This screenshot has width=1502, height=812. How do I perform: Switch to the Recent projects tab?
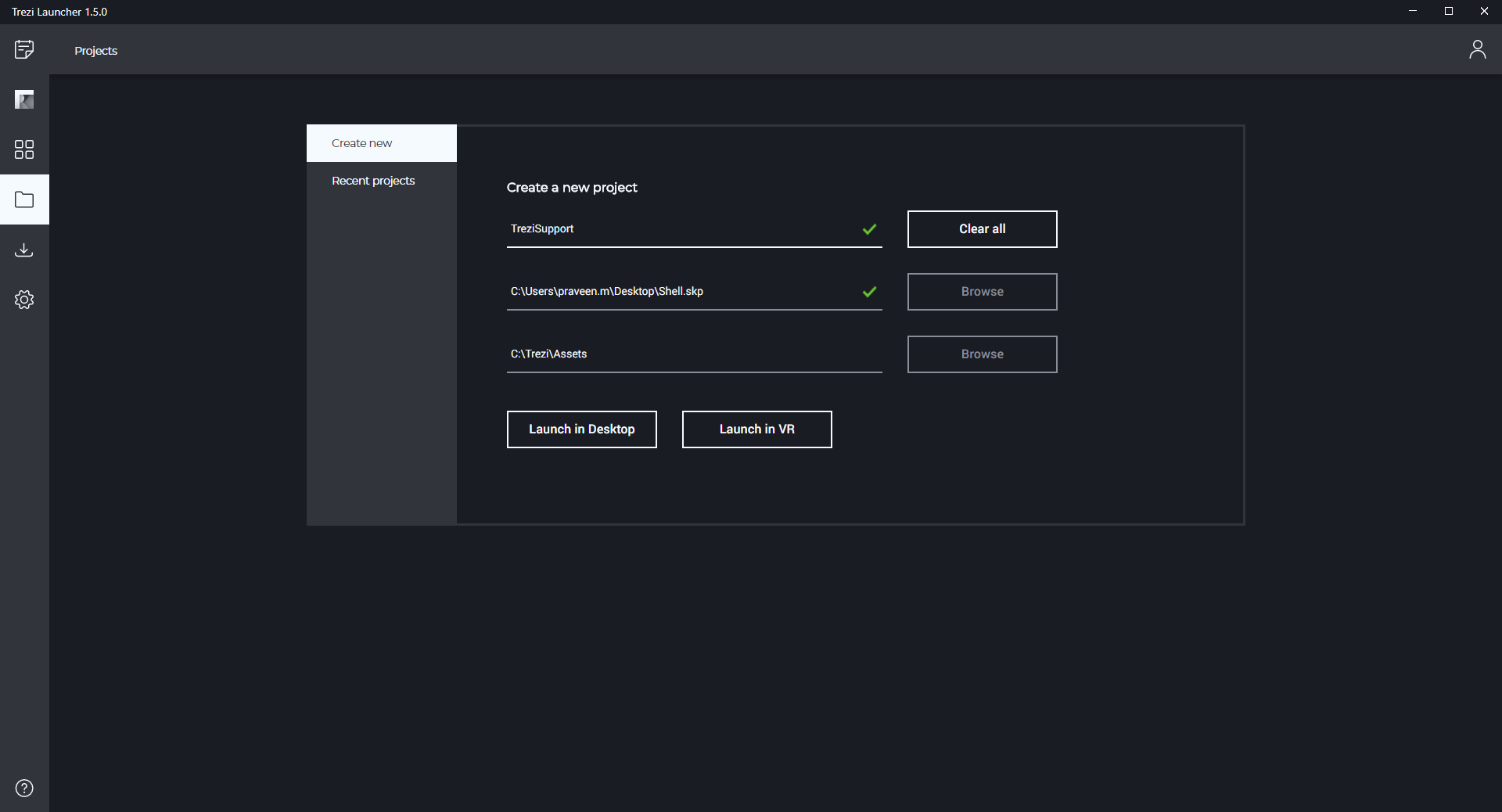click(382, 181)
